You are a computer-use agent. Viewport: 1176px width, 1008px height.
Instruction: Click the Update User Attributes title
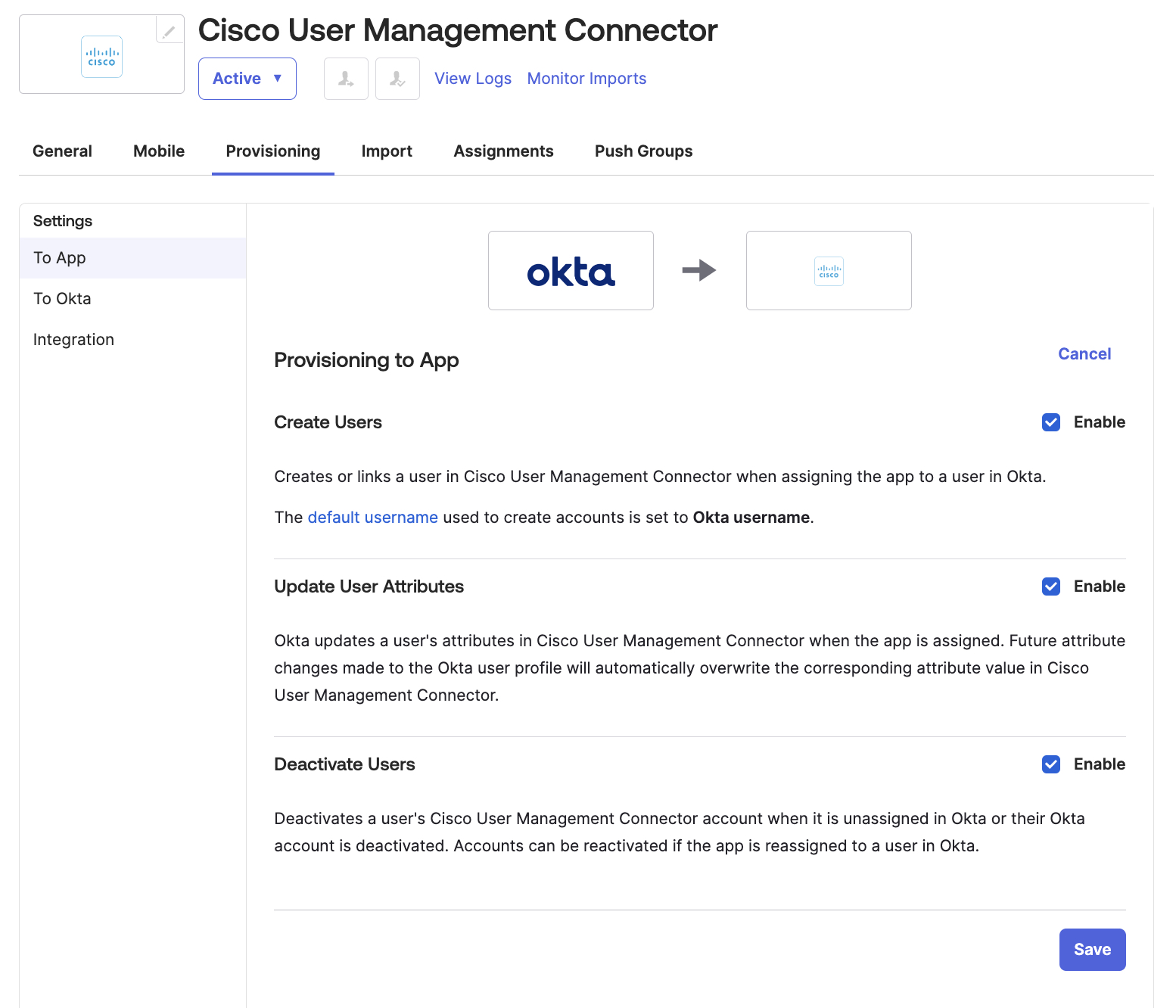click(x=369, y=586)
